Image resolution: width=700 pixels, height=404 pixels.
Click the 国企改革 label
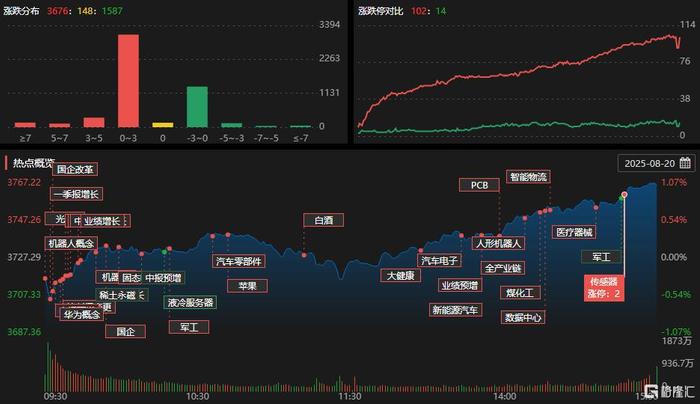click(x=75, y=169)
